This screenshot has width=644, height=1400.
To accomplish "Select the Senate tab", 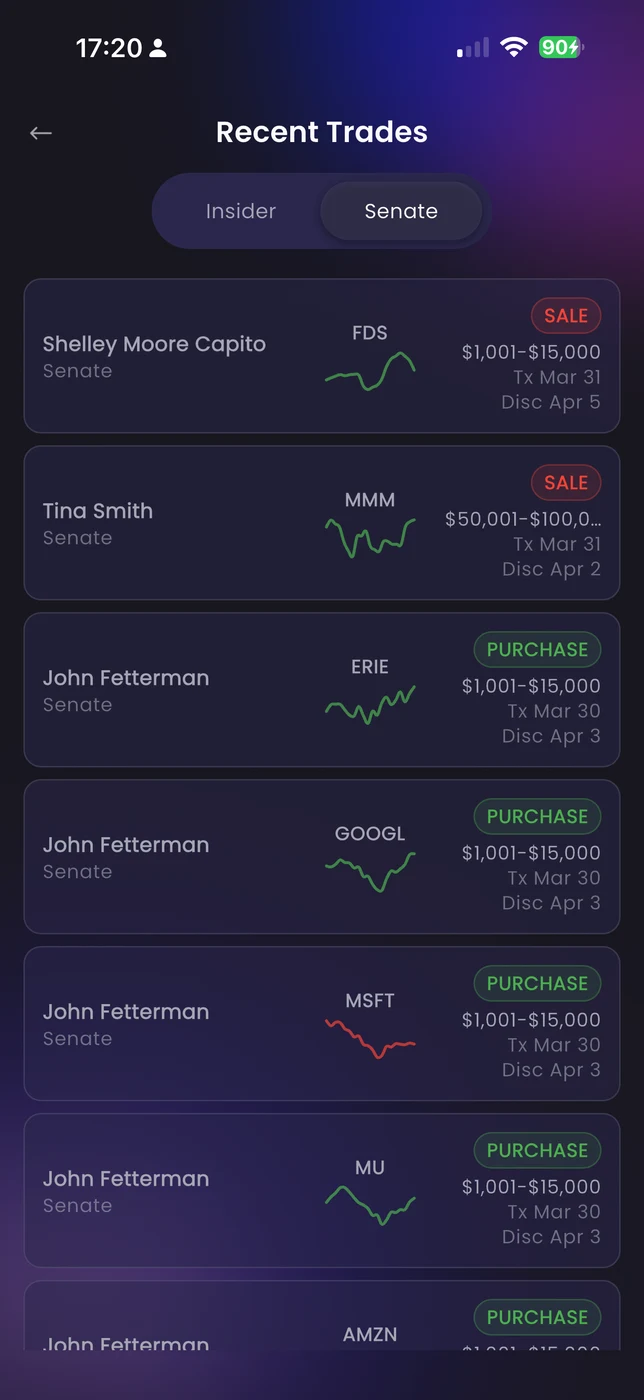I will click(x=401, y=211).
